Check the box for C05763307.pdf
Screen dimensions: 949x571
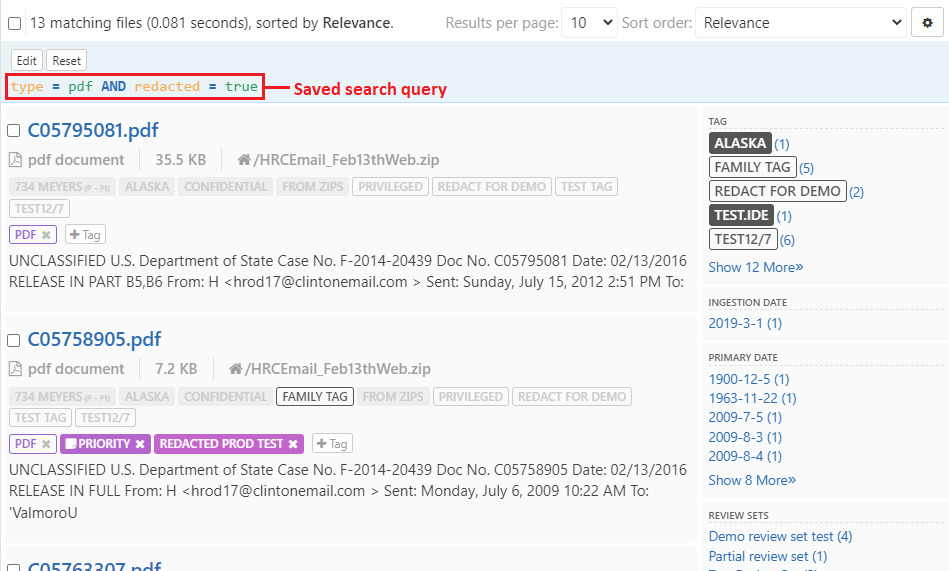click(13, 567)
